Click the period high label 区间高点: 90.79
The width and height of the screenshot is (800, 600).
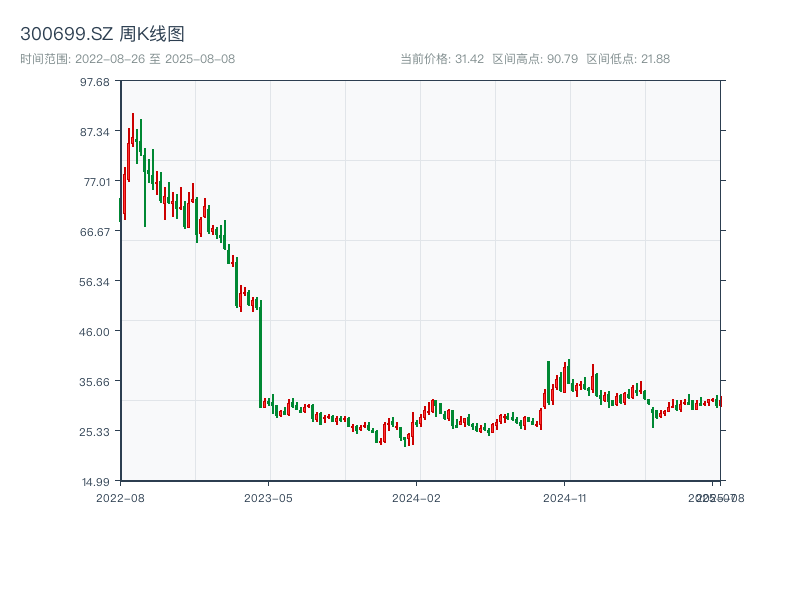tap(535, 59)
